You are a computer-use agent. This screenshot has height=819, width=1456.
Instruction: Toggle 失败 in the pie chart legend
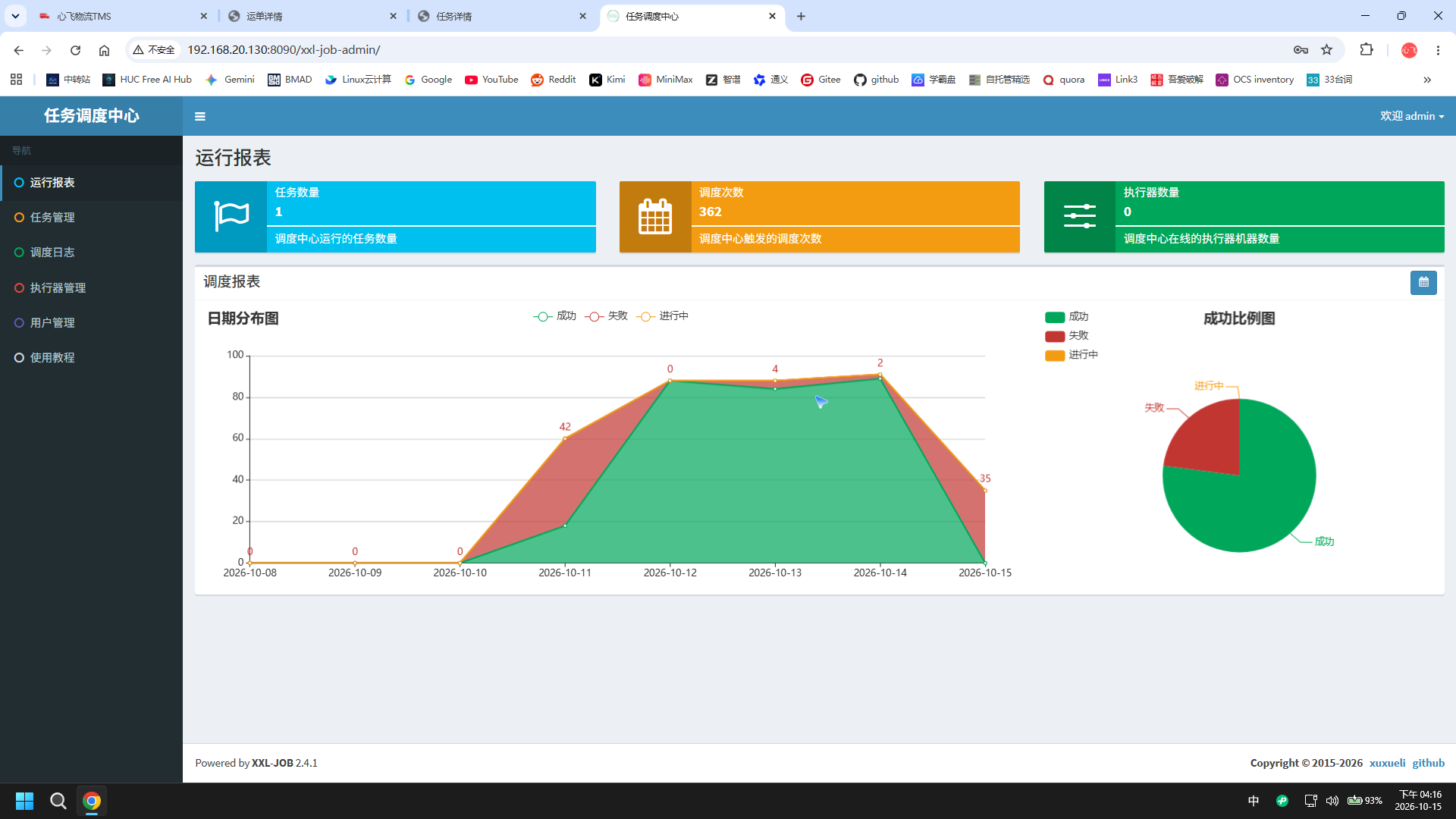coord(1067,336)
